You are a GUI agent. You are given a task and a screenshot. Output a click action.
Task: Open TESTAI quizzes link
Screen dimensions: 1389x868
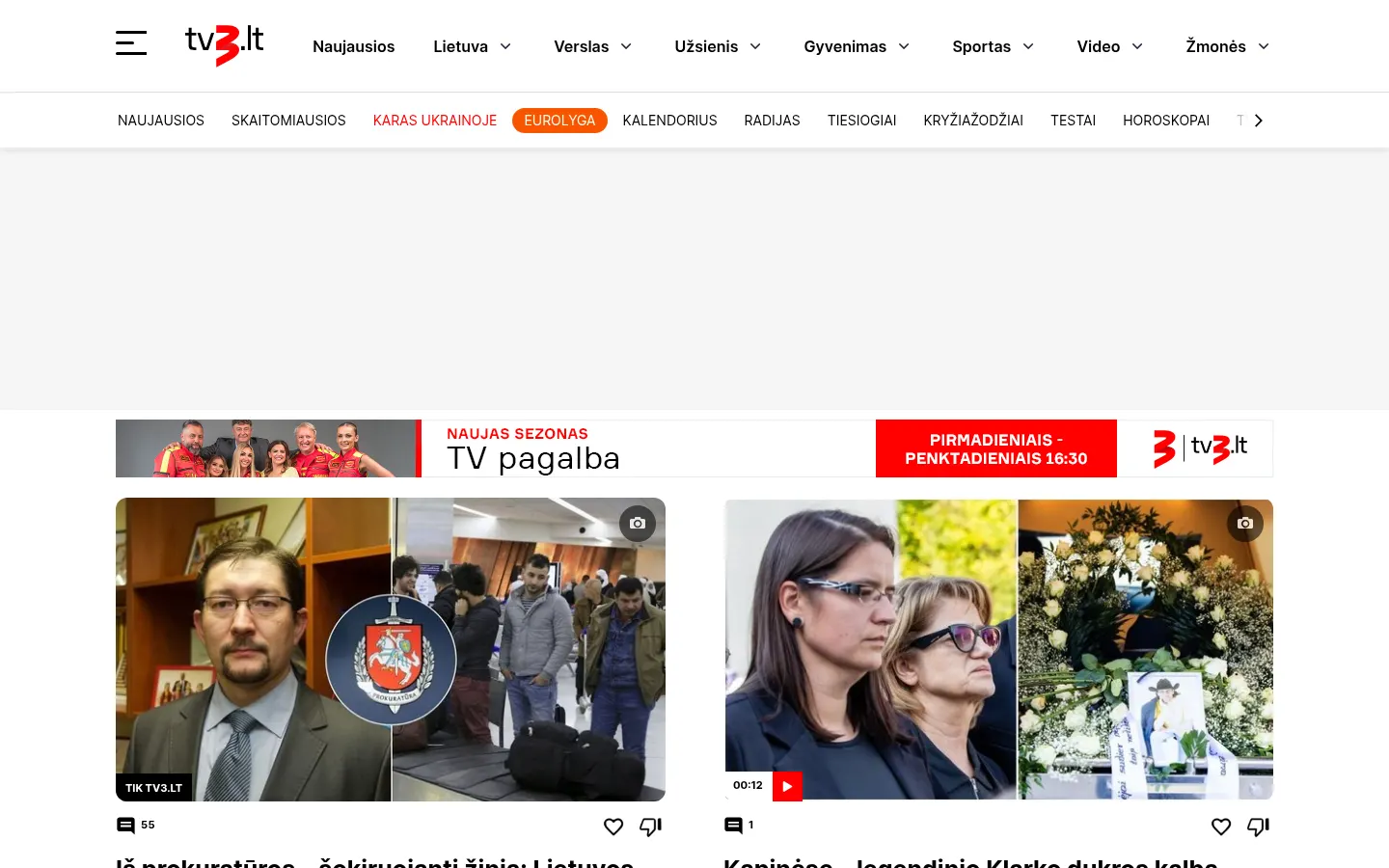(1074, 121)
